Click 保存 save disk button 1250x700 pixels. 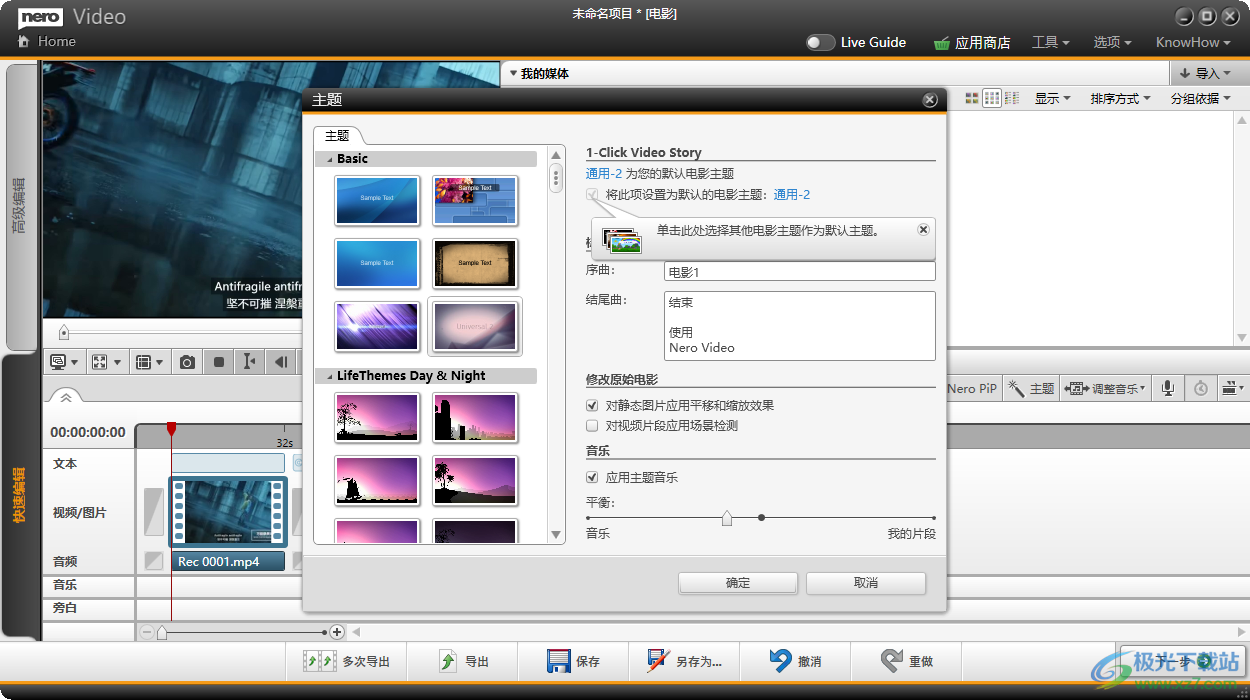573,661
